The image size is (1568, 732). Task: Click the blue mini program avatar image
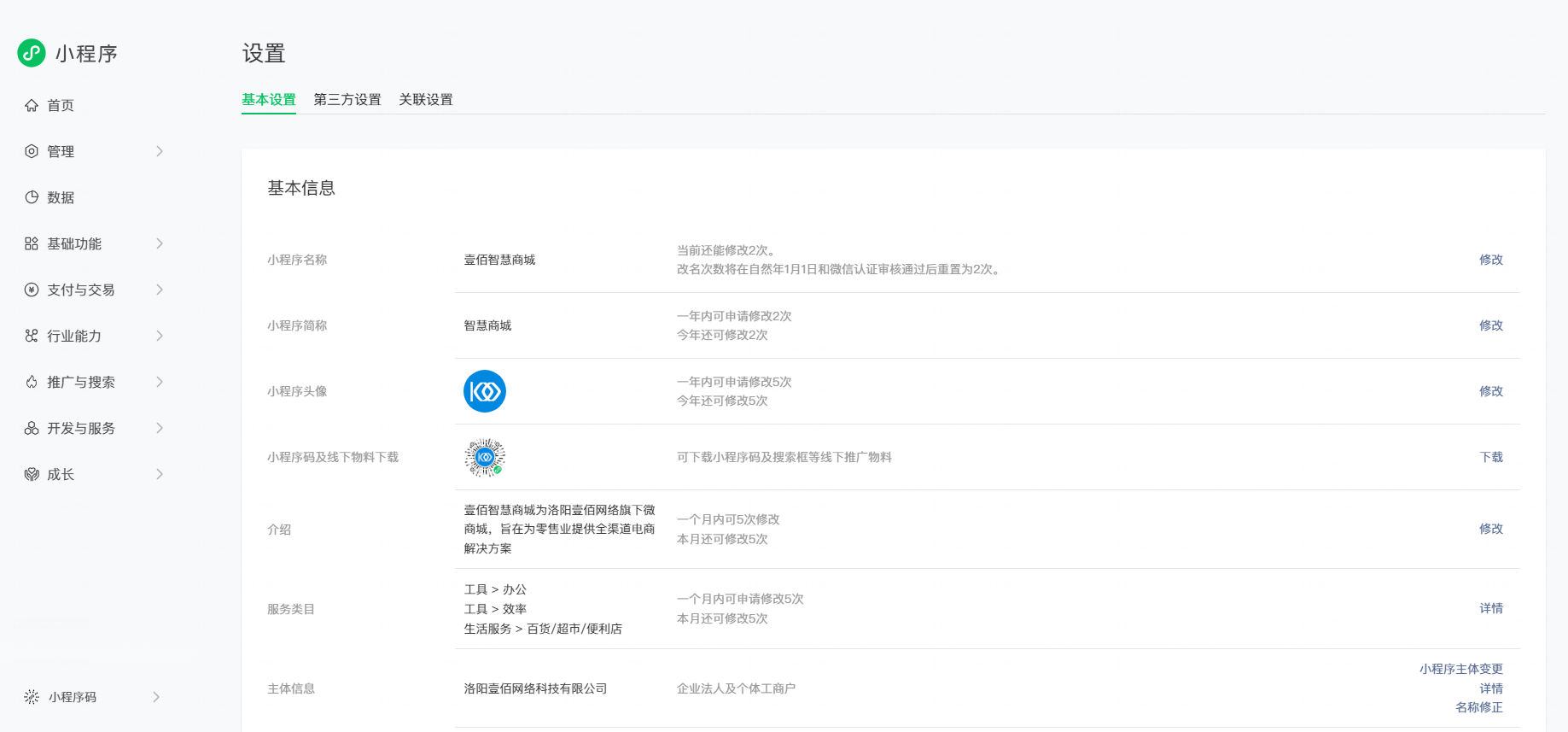[x=485, y=391]
